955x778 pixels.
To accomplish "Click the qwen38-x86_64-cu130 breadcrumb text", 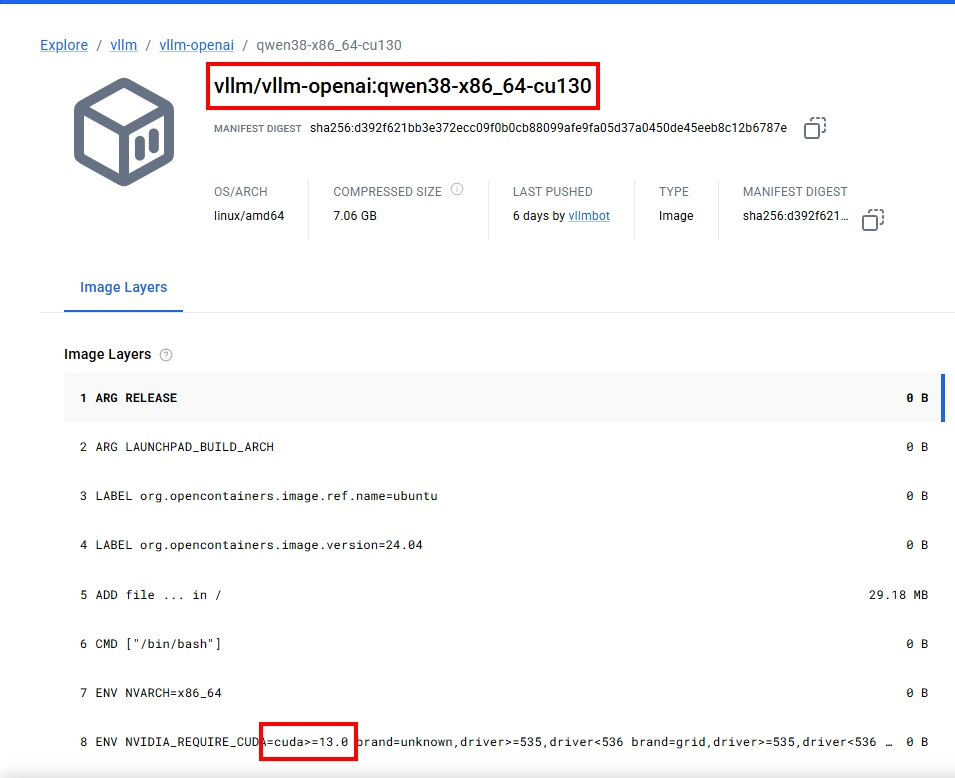I will (329, 45).
